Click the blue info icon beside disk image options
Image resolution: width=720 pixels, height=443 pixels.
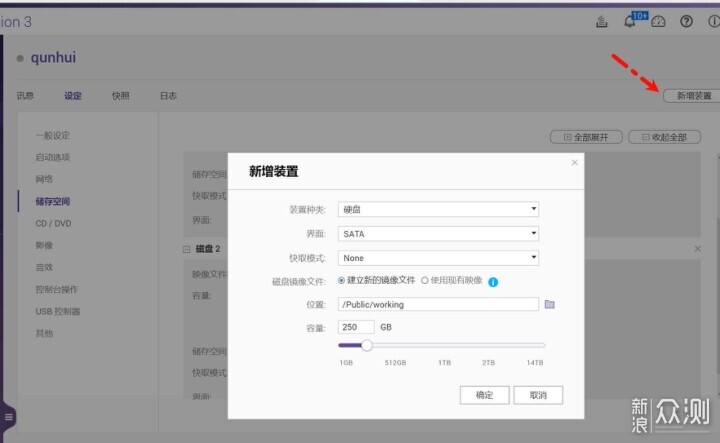(x=493, y=282)
